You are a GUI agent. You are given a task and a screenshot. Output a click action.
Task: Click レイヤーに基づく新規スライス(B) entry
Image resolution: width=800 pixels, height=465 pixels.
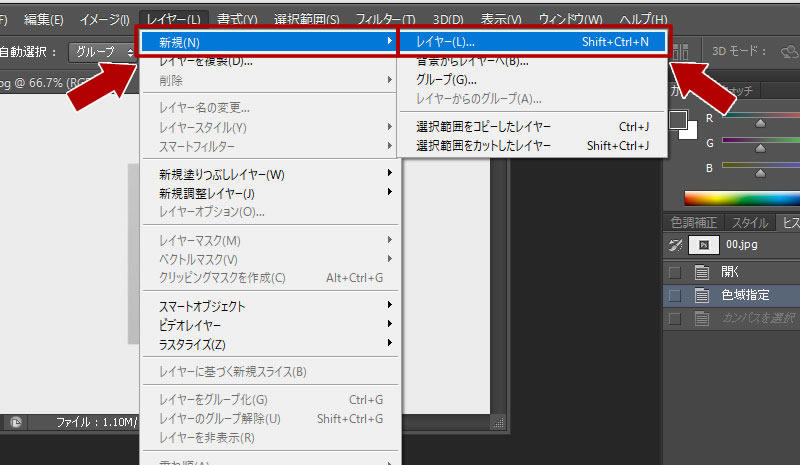point(269,372)
